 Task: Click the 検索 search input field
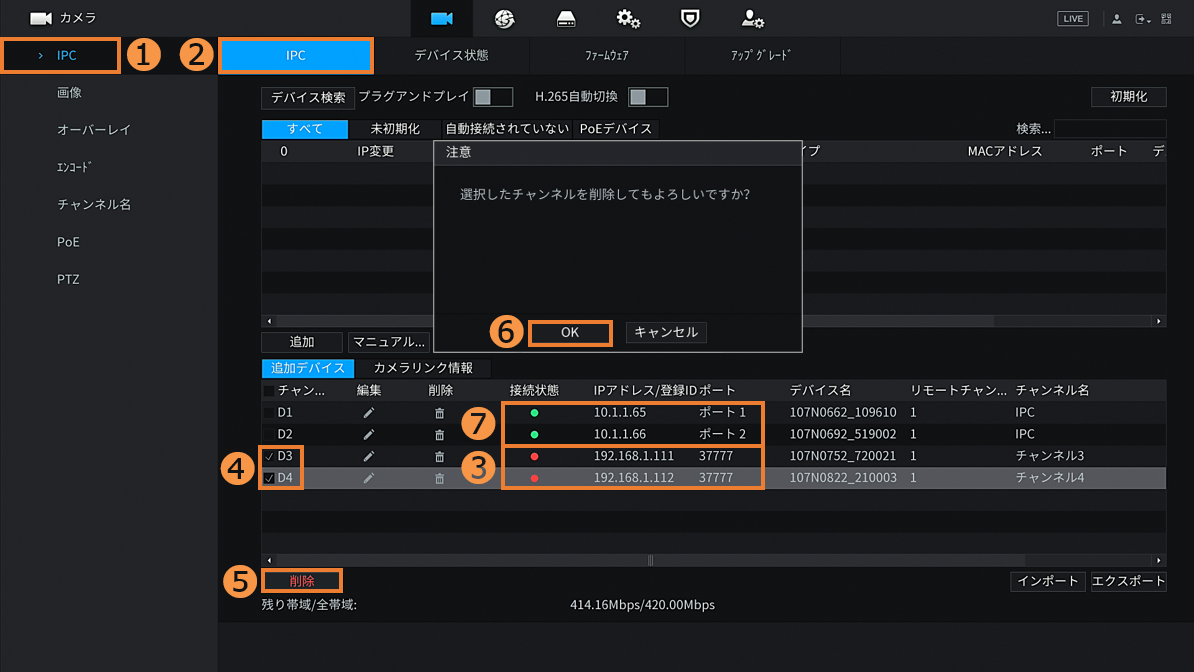(x=1109, y=129)
